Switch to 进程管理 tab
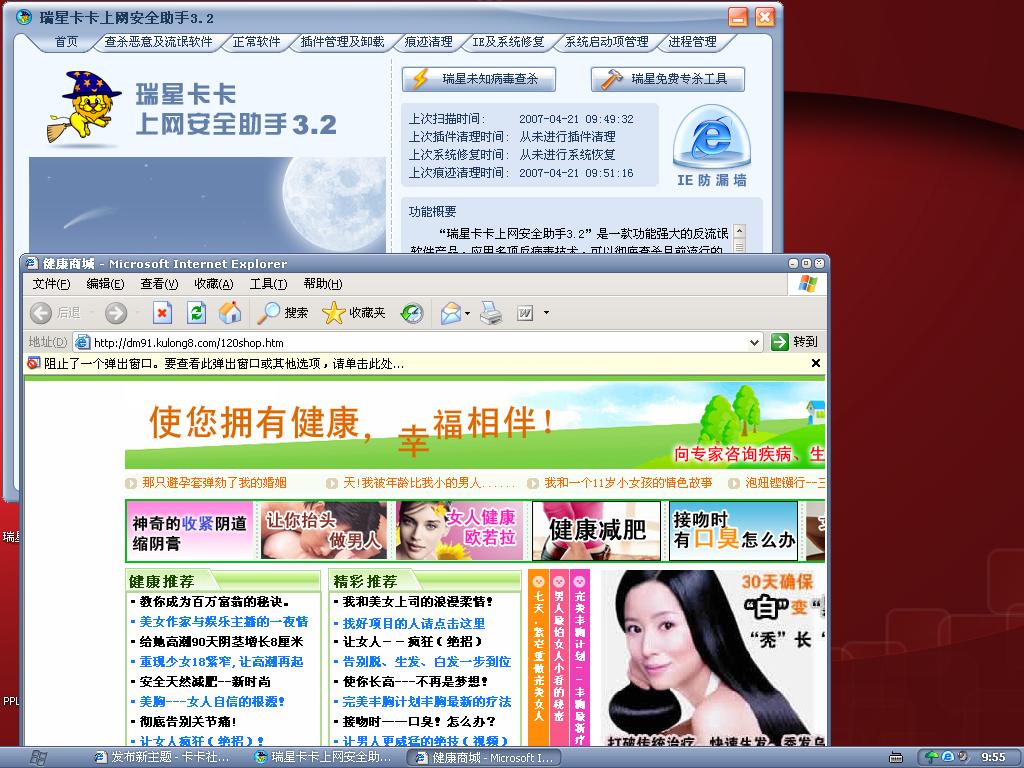1024x768 pixels. coord(692,42)
